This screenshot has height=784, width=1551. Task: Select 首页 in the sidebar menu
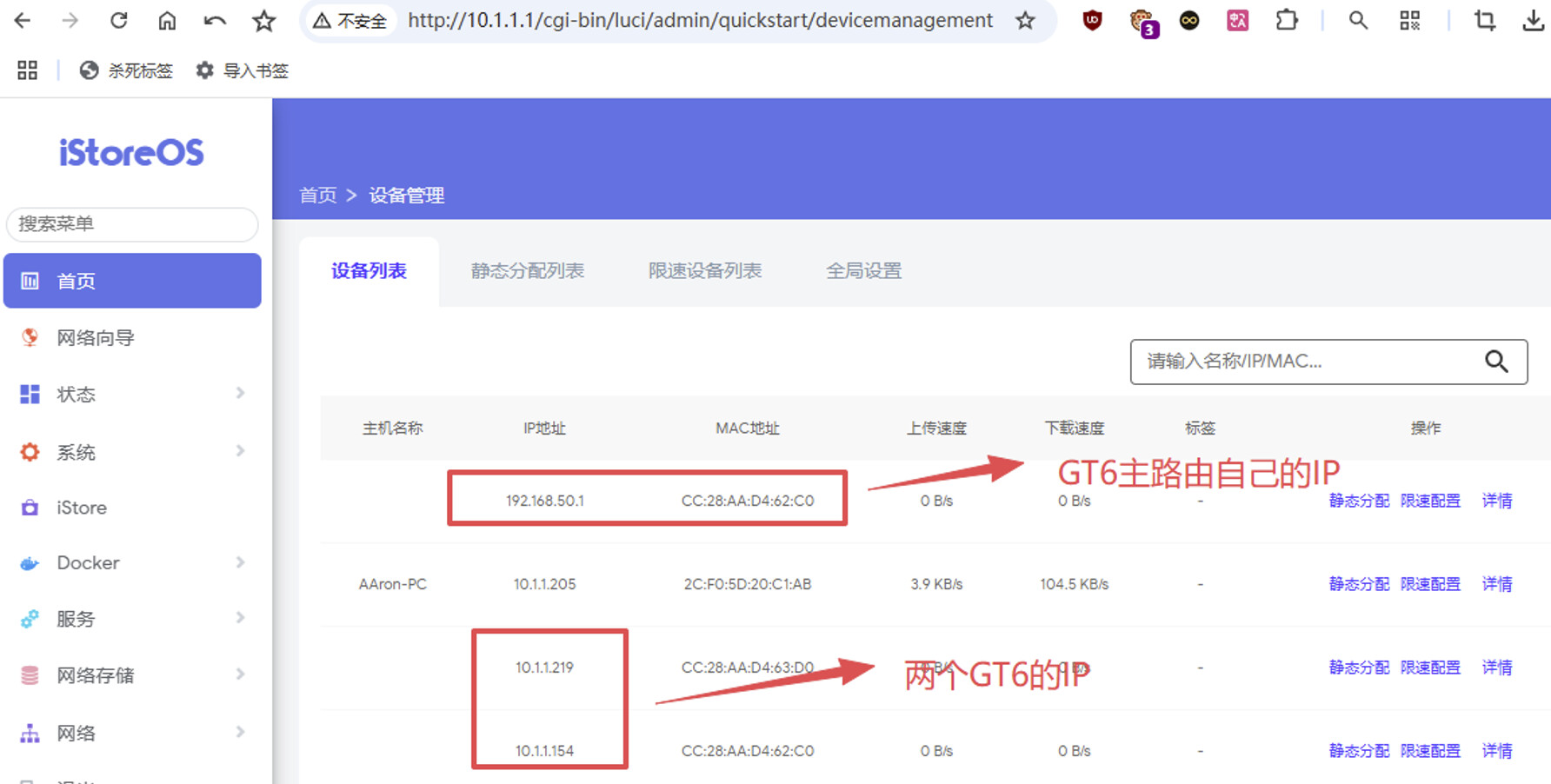click(132, 281)
